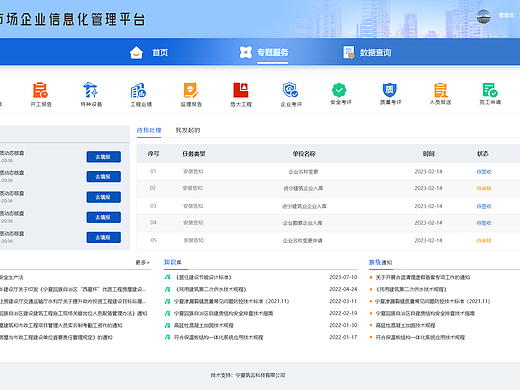
Task: Click green icon beside 高延性混凝土加固技术规程 in 知识库
Action: pos(168,325)
